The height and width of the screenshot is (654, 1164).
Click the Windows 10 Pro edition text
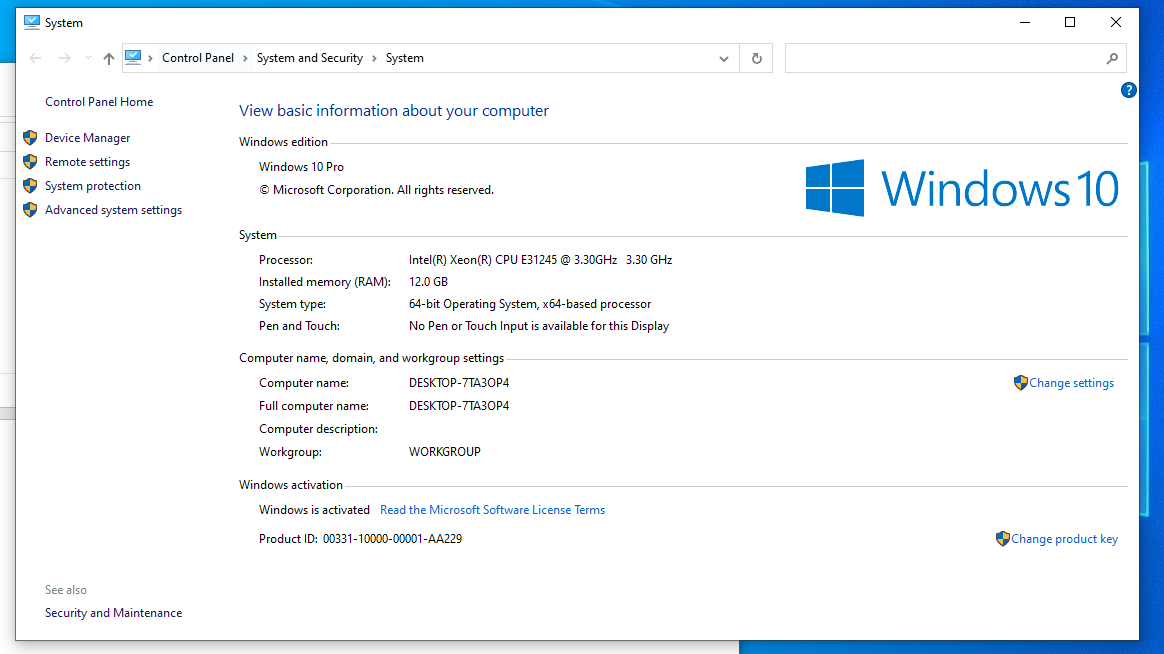tap(301, 167)
